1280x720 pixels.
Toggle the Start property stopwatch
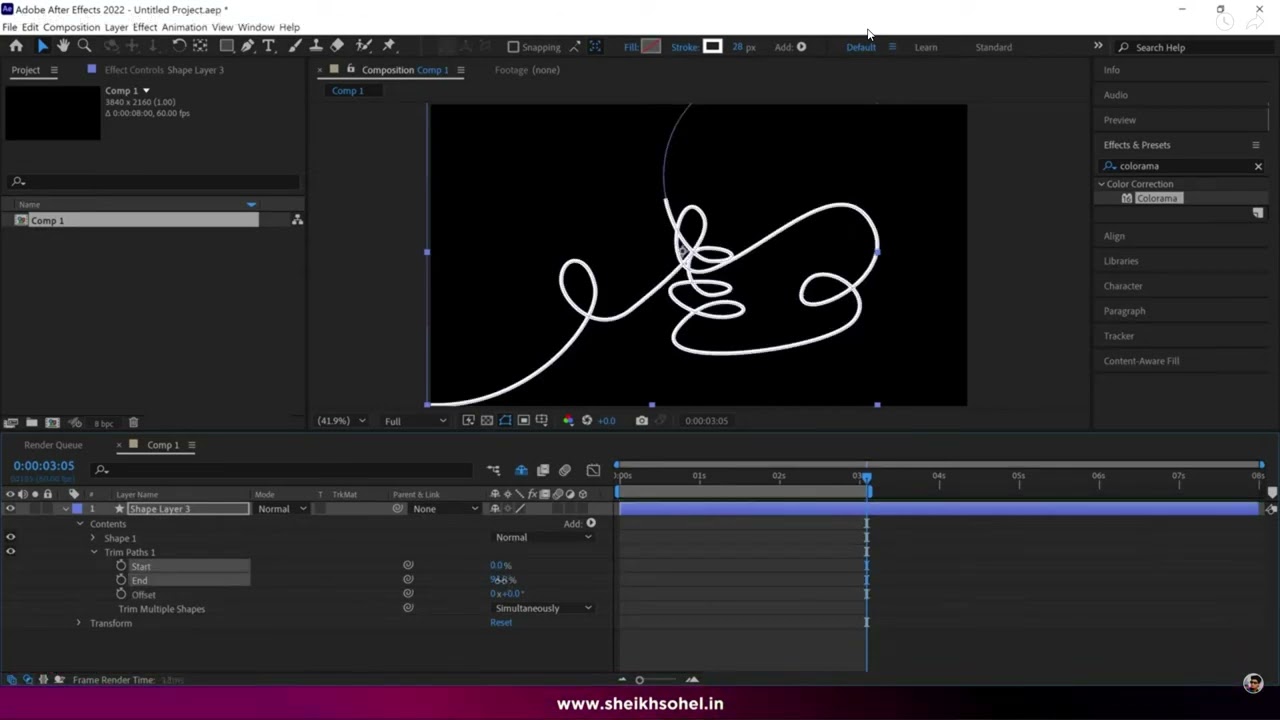pyautogui.click(x=121, y=566)
